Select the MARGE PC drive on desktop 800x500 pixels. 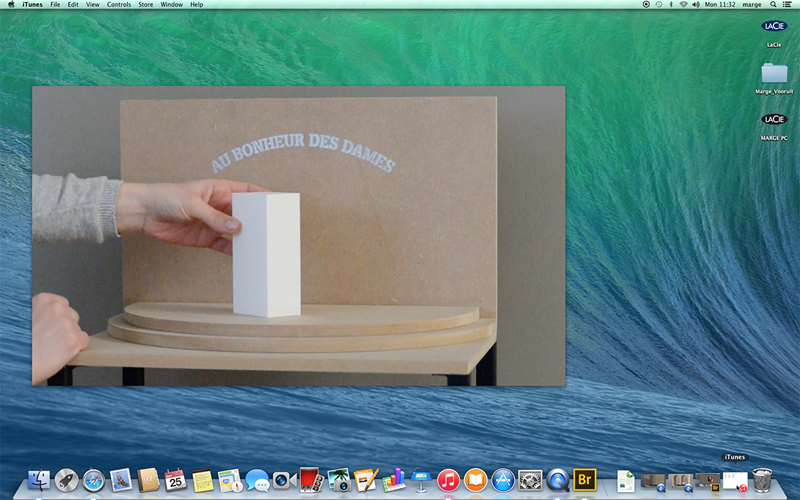coord(774,120)
